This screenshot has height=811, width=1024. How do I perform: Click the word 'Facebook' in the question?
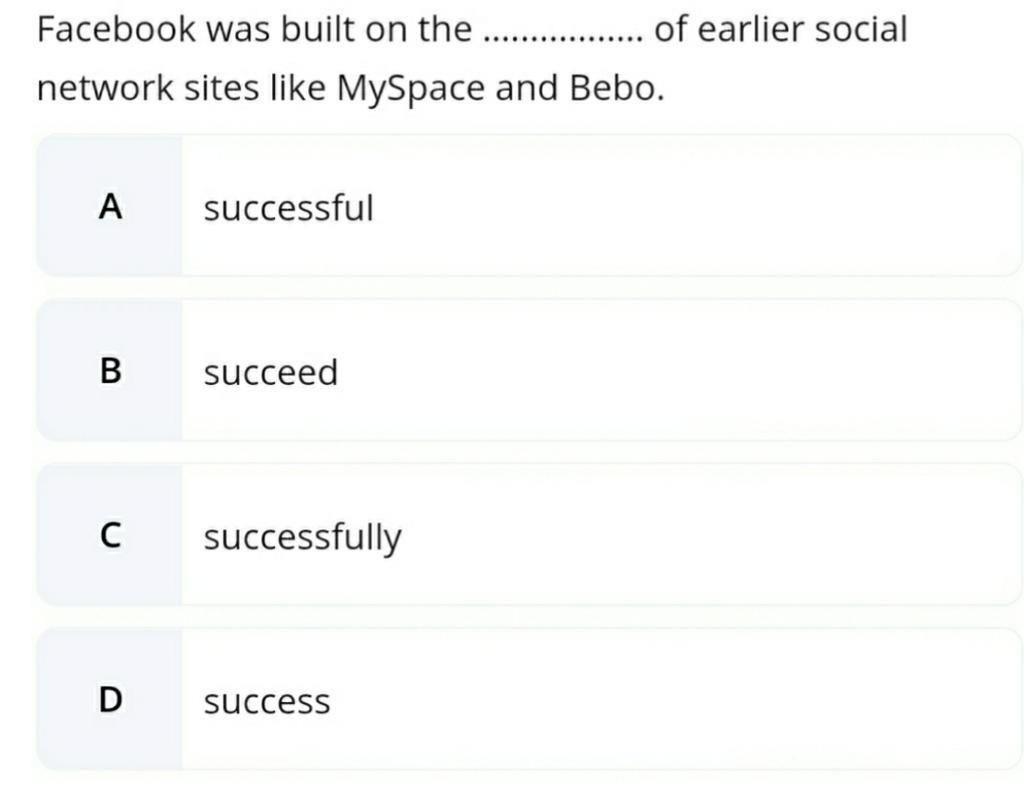pos(116,29)
